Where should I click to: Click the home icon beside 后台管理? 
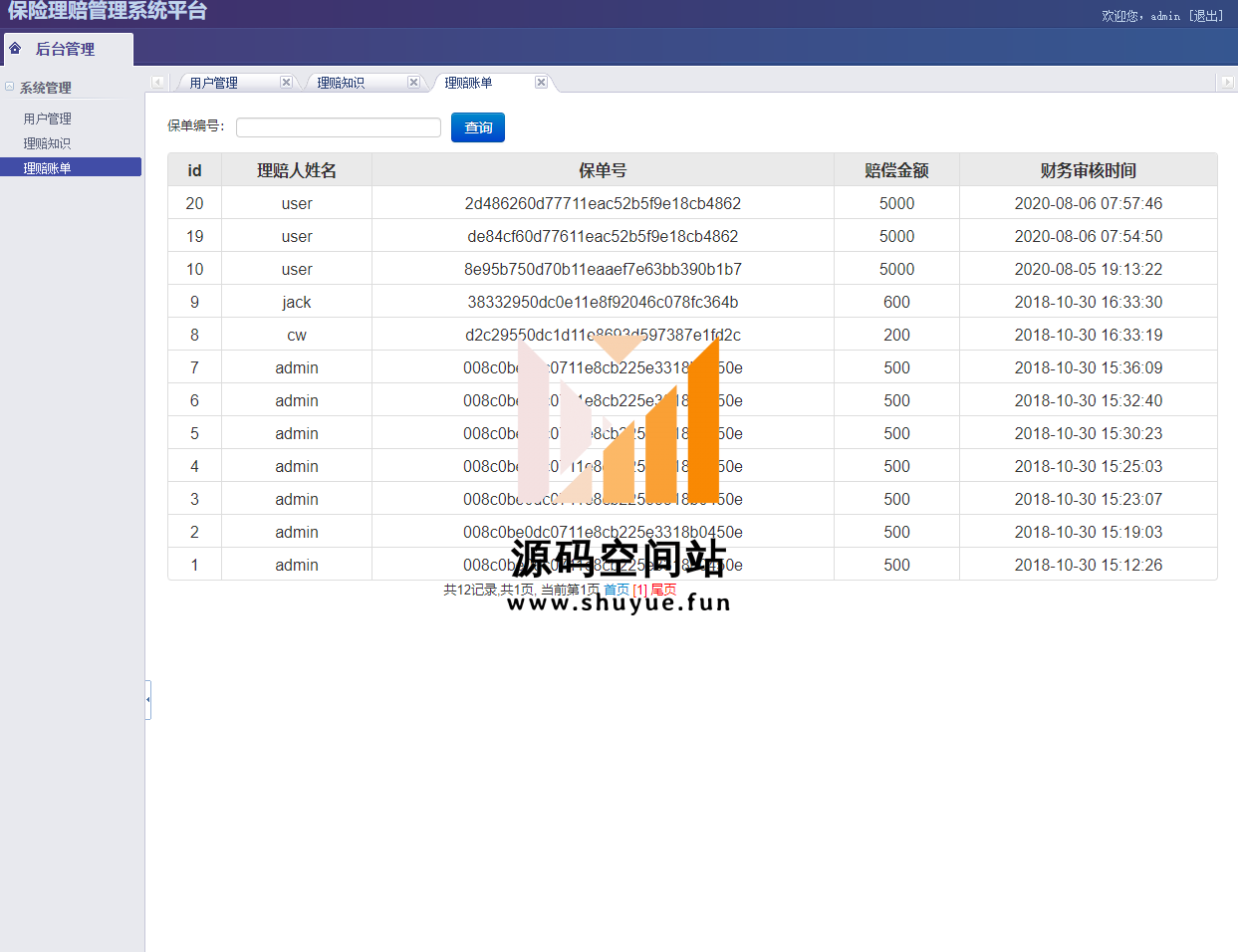click(15, 48)
